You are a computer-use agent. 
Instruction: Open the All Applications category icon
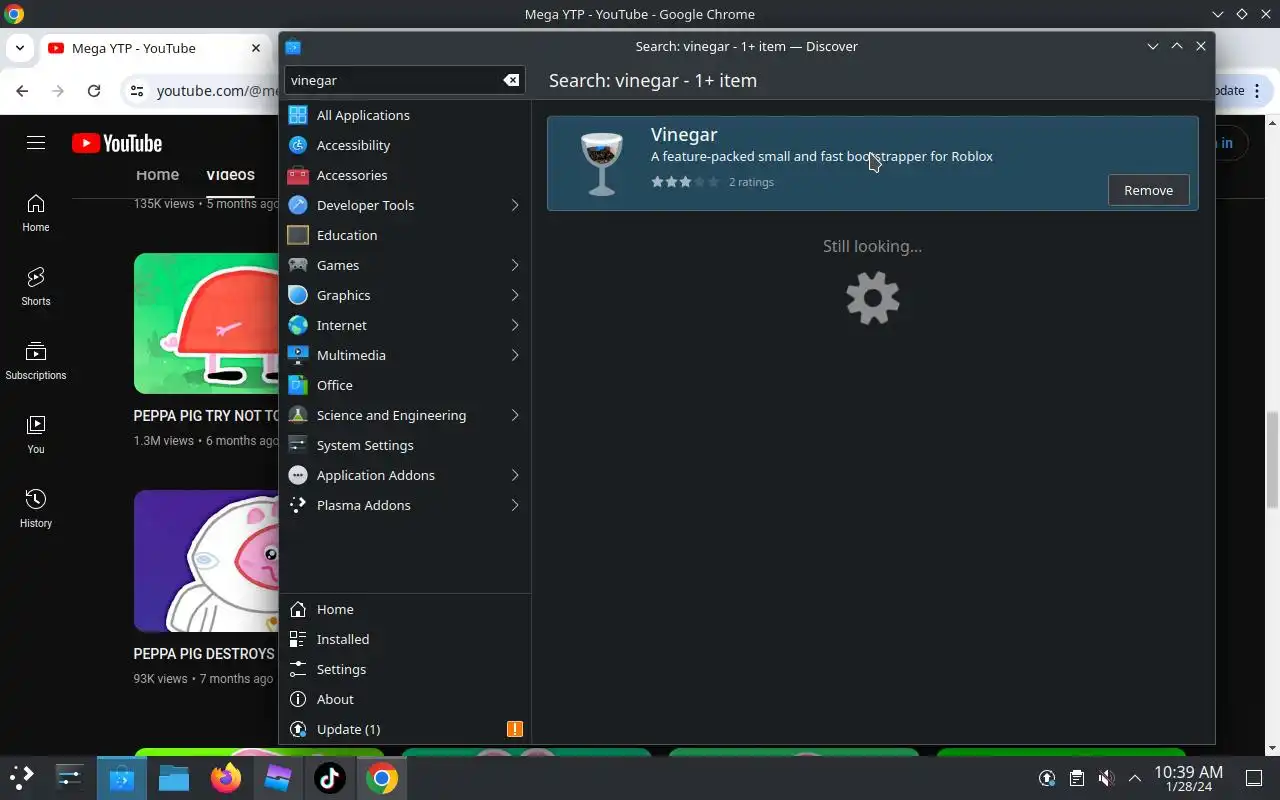click(x=297, y=115)
